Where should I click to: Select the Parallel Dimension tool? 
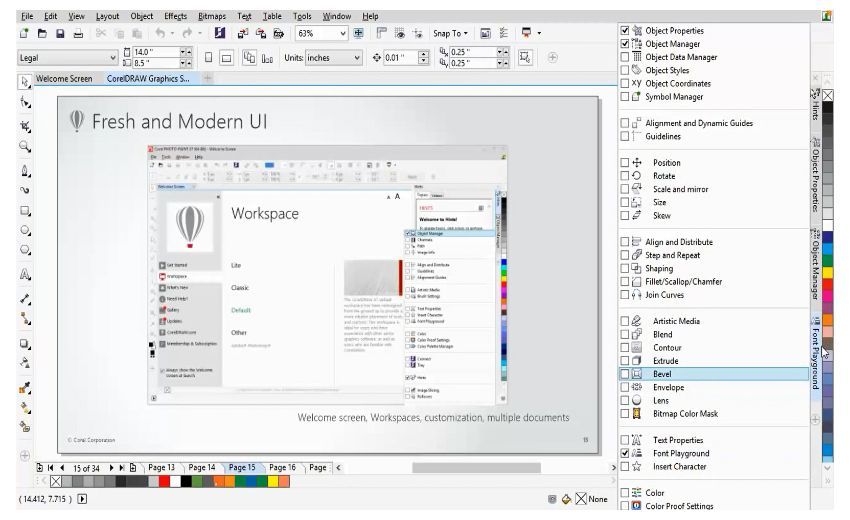[x=25, y=299]
